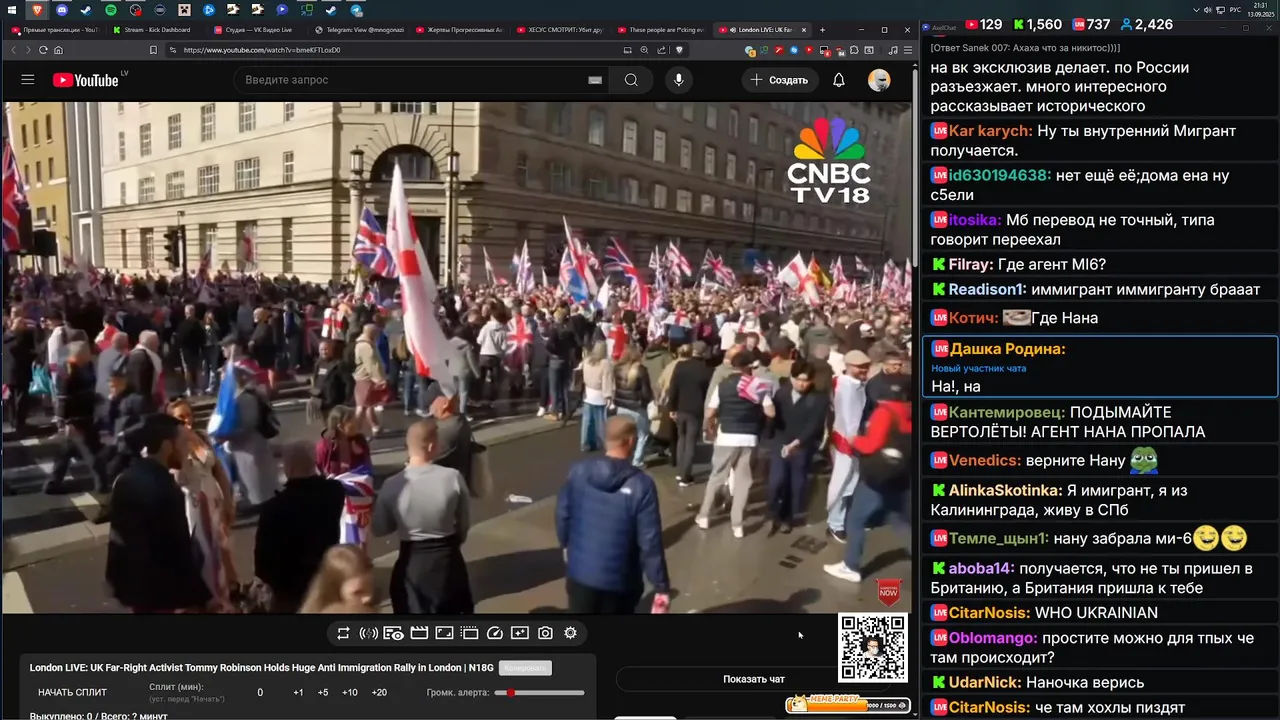This screenshot has height=720, width=1280.
Task: Expand the system tray hidden icons chevron
Action: [1197, 10]
